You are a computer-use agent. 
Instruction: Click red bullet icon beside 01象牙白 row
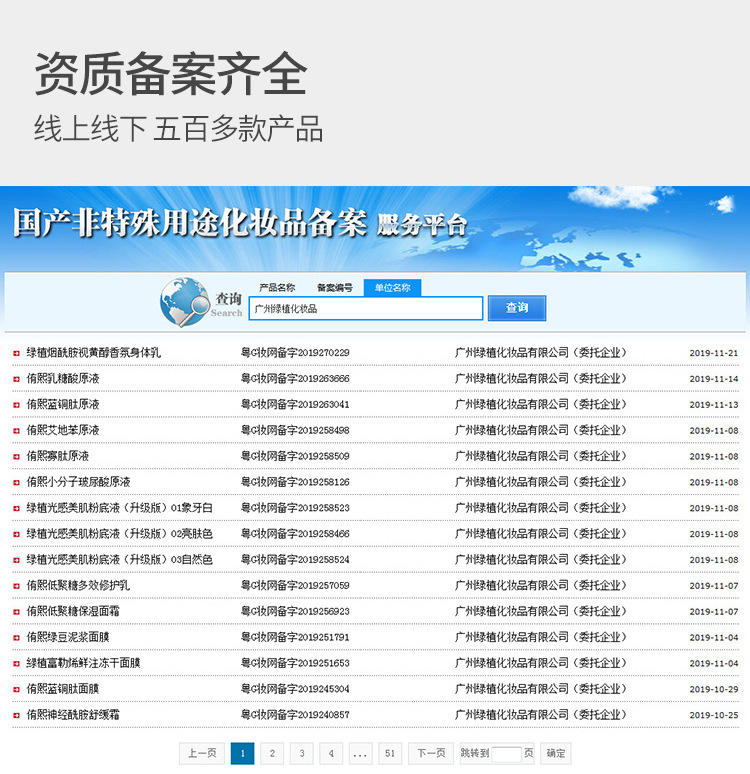tap(16, 508)
